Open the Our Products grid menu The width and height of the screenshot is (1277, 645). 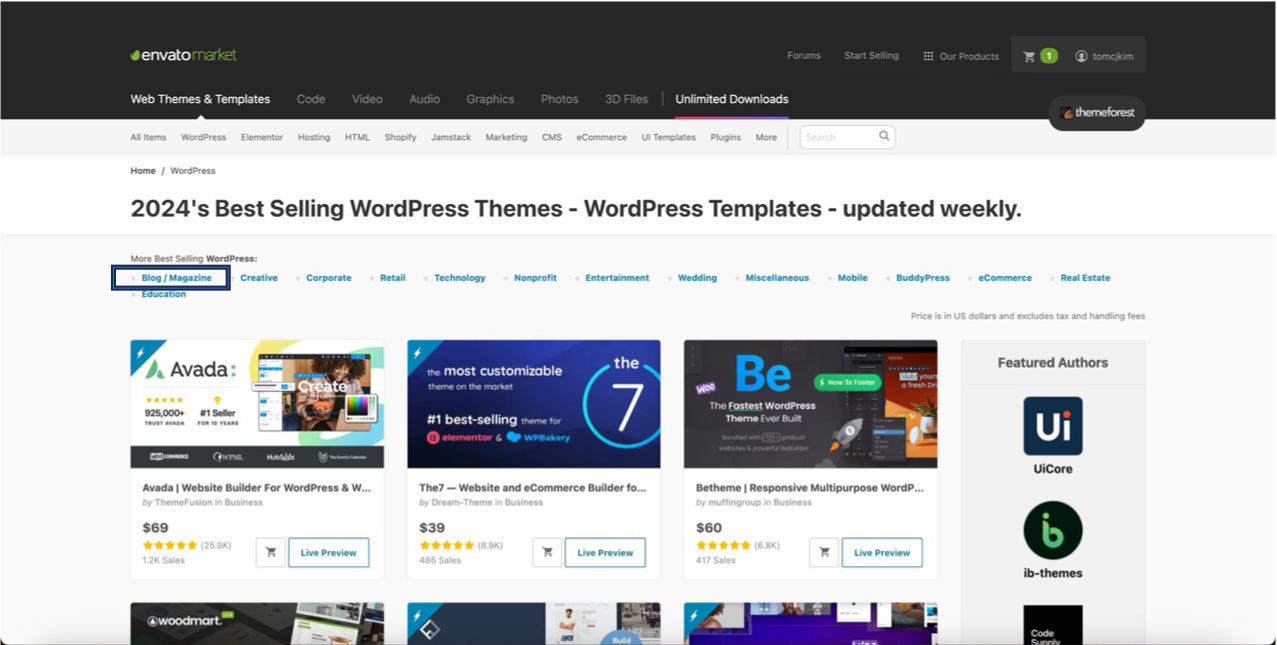pos(960,56)
